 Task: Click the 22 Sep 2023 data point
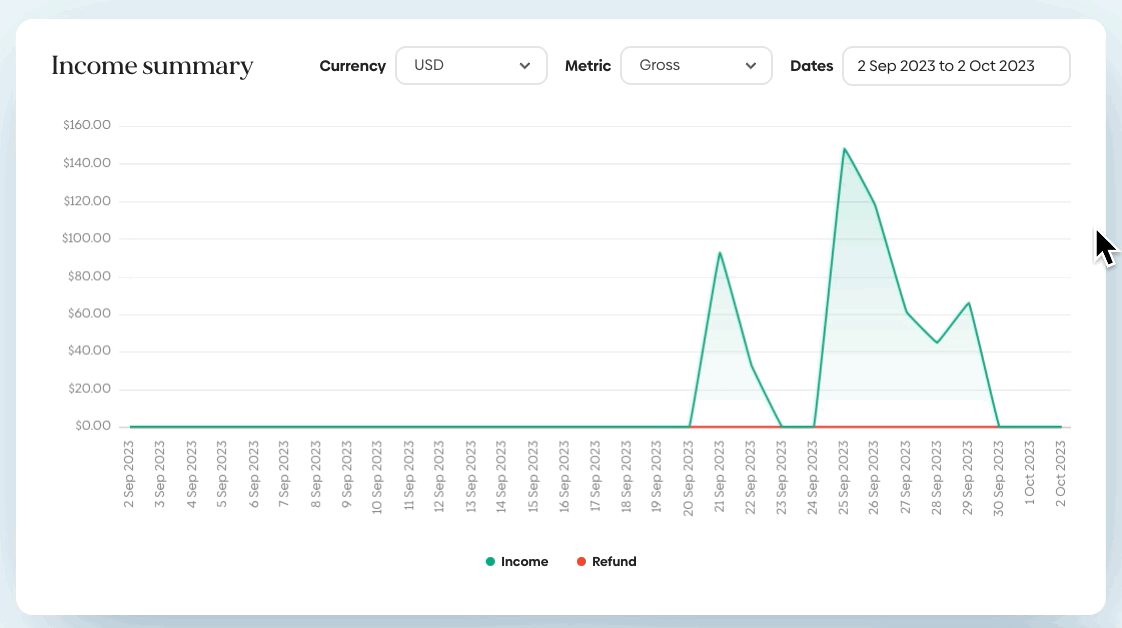(x=751, y=366)
